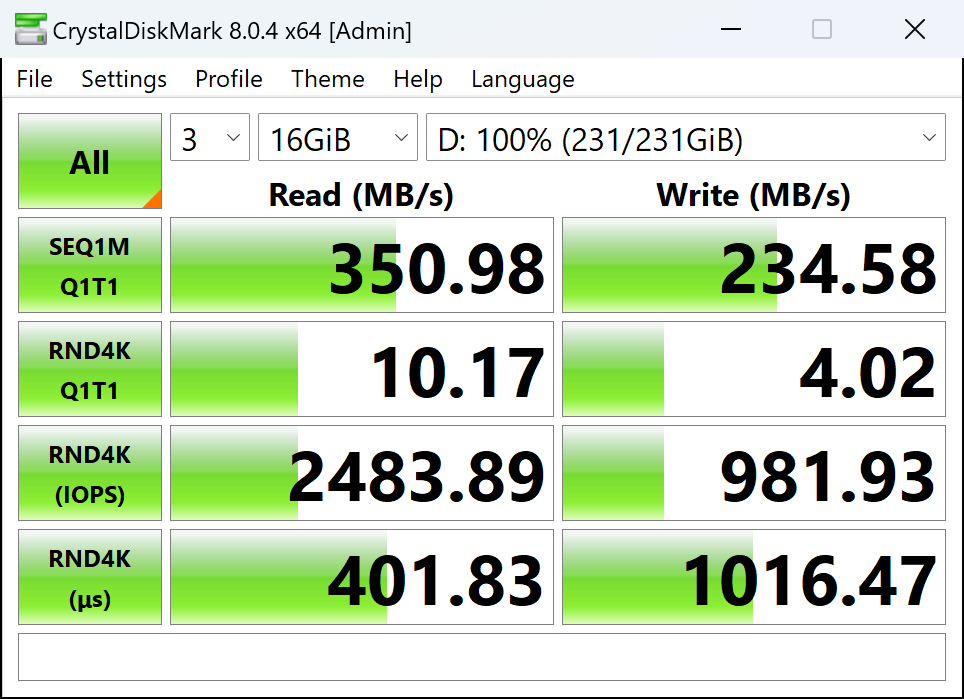Click the Write (MB/s) column header

click(754, 195)
